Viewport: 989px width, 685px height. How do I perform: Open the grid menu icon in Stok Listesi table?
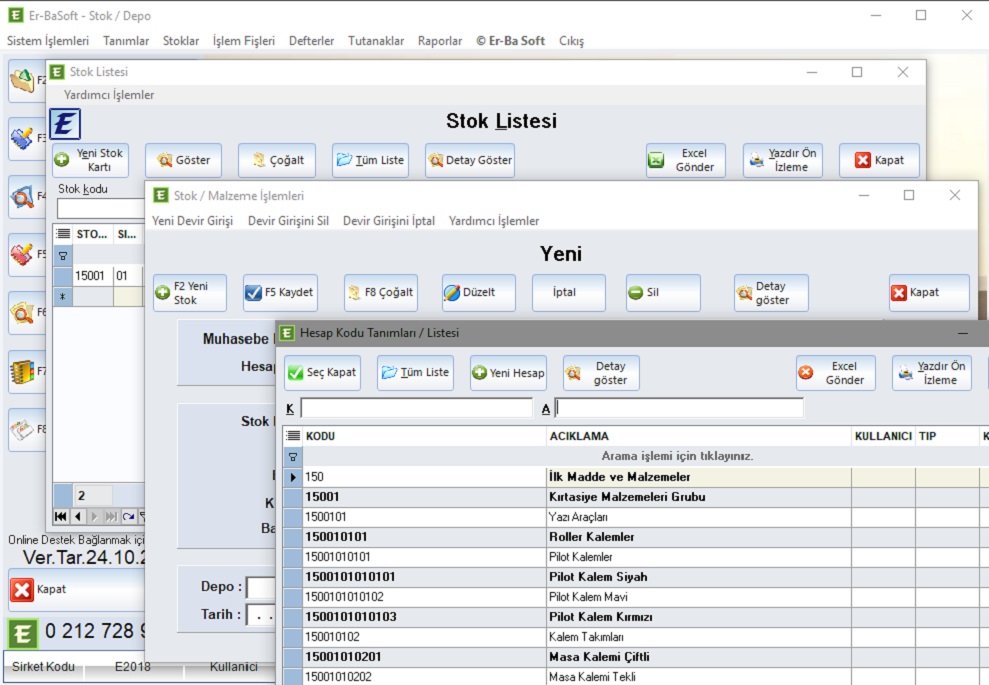(x=63, y=234)
